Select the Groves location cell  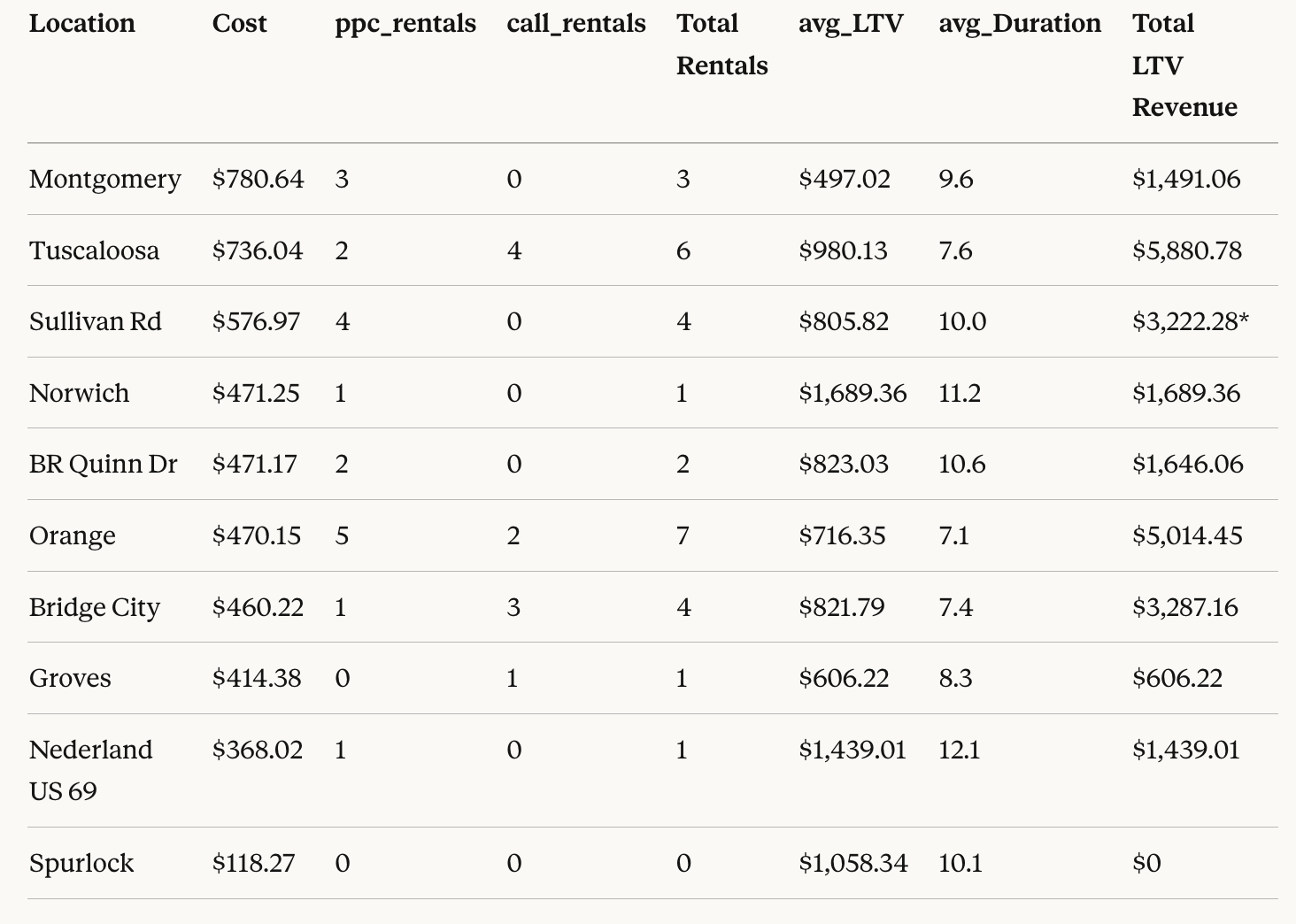point(70,678)
